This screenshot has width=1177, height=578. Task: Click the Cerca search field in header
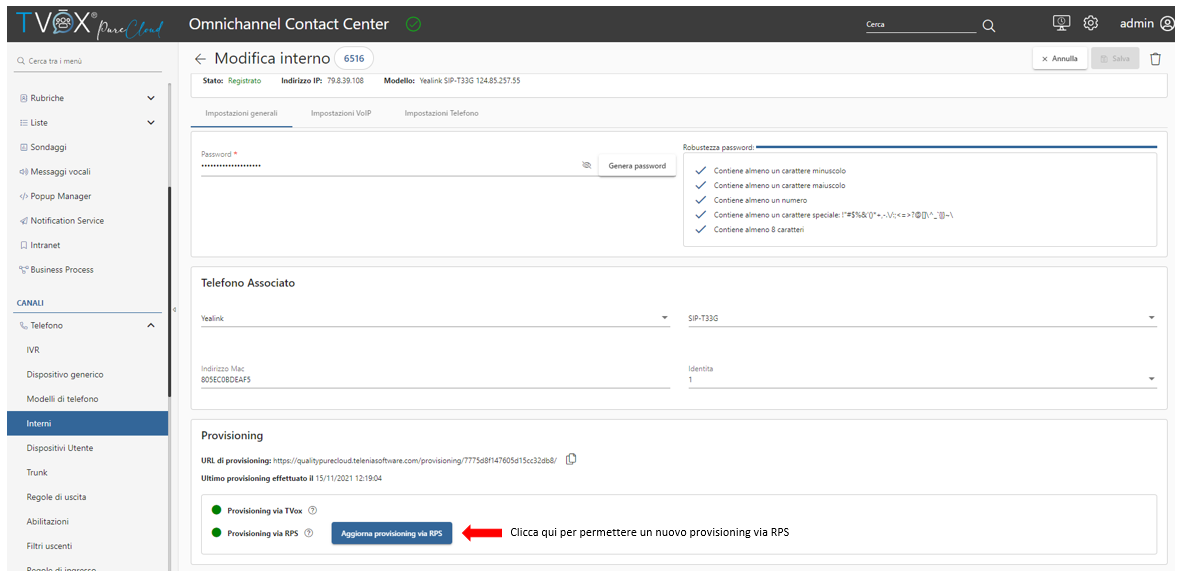[x=921, y=25]
